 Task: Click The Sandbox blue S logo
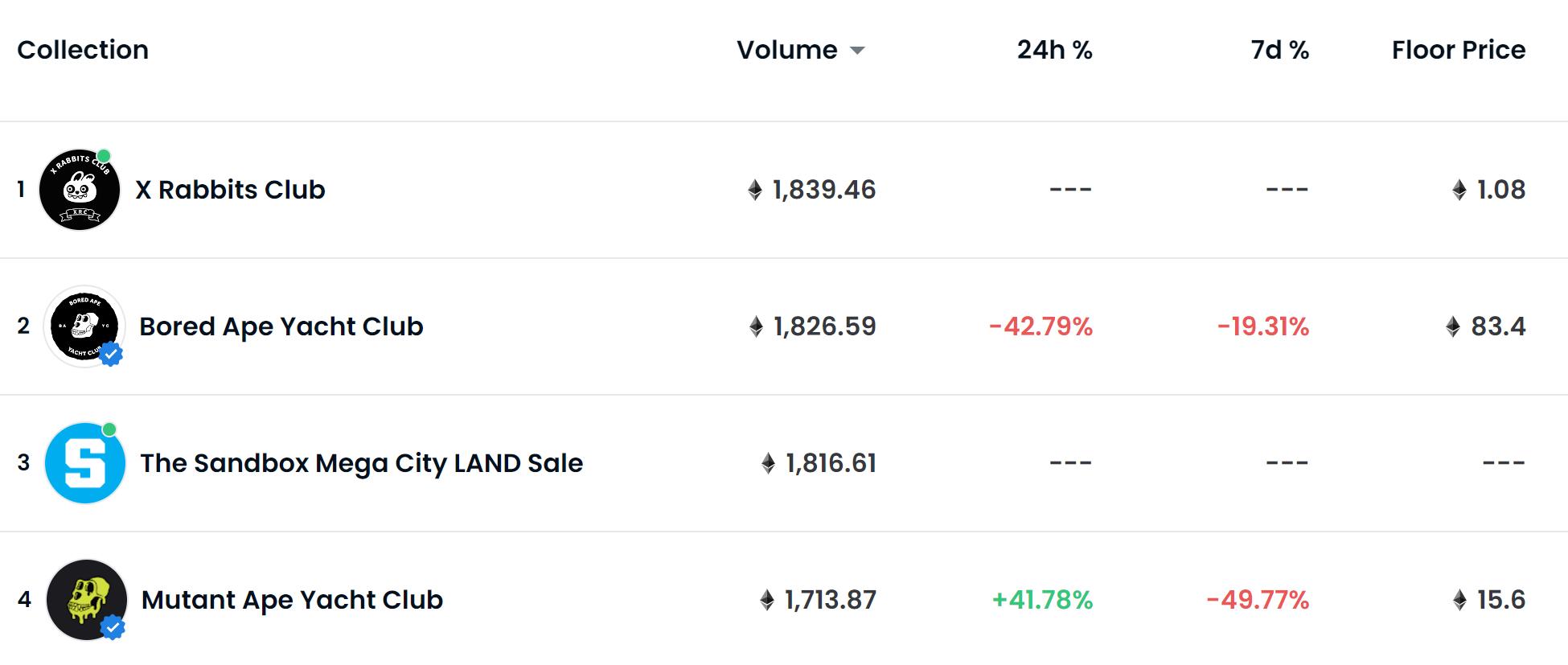click(84, 463)
